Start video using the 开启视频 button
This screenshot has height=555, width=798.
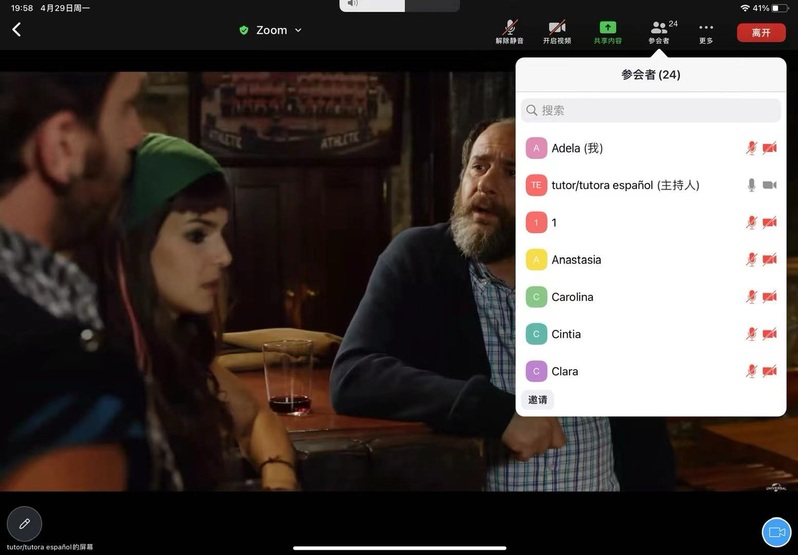tap(557, 32)
